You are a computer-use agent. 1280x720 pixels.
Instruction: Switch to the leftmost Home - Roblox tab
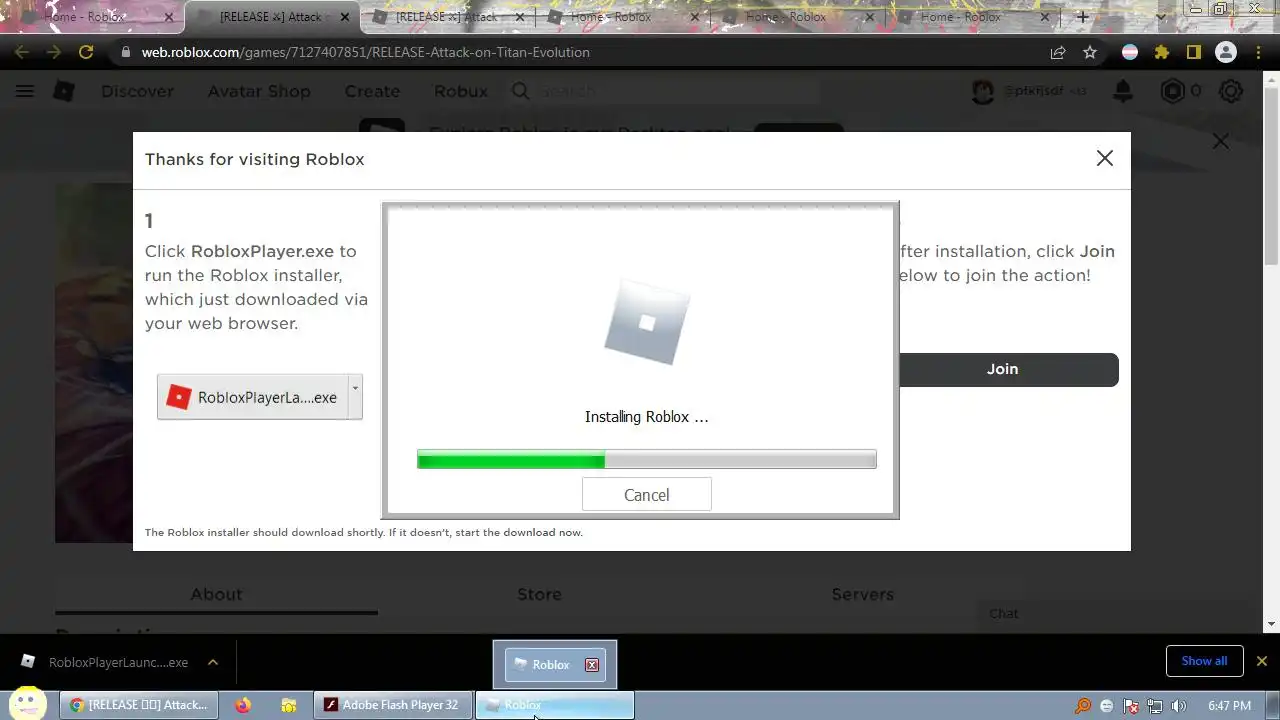[93, 17]
